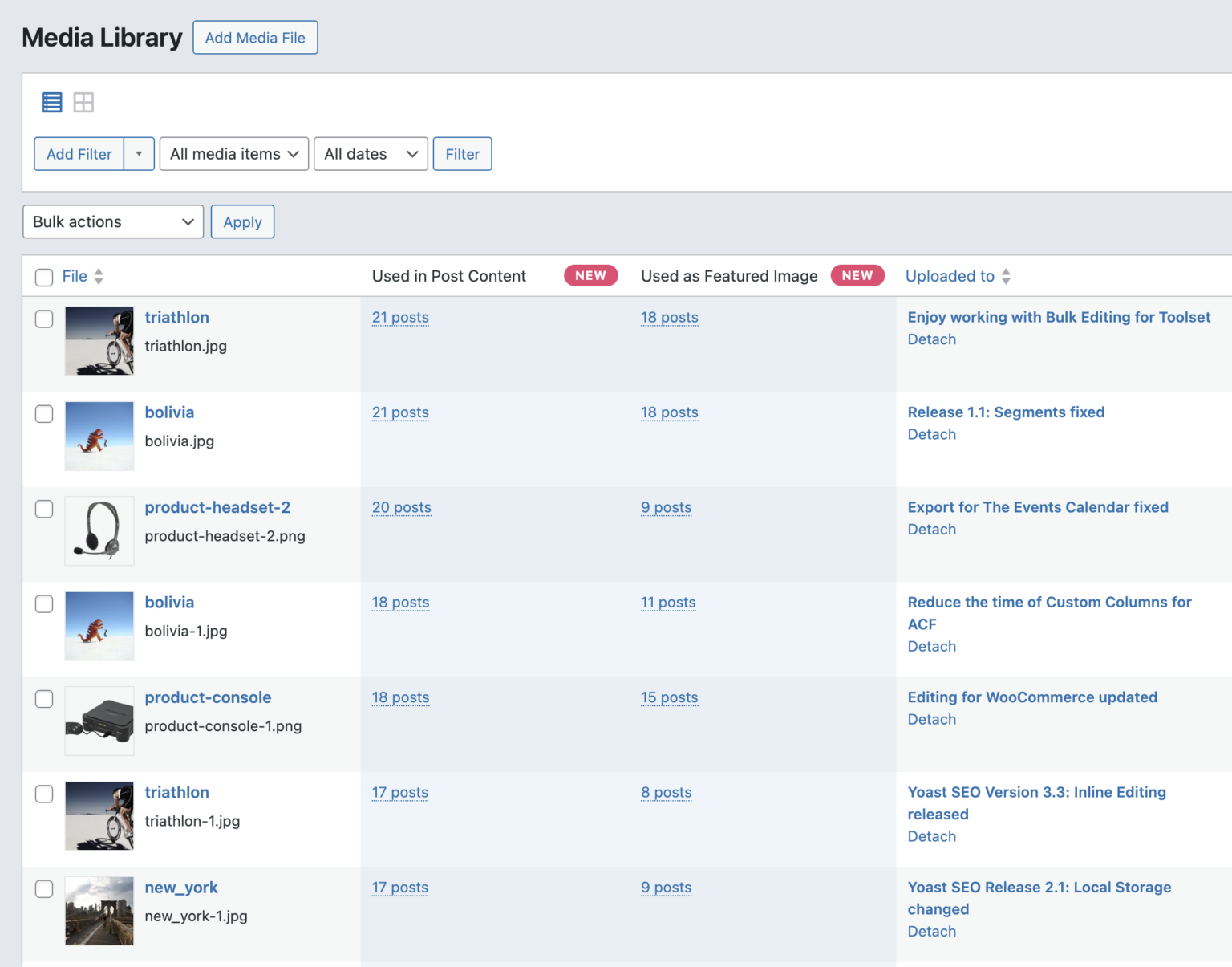View 9 featured posts for product-headset-2
Viewport: 1232px width, 967px height.
pyautogui.click(x=666, y=507)
